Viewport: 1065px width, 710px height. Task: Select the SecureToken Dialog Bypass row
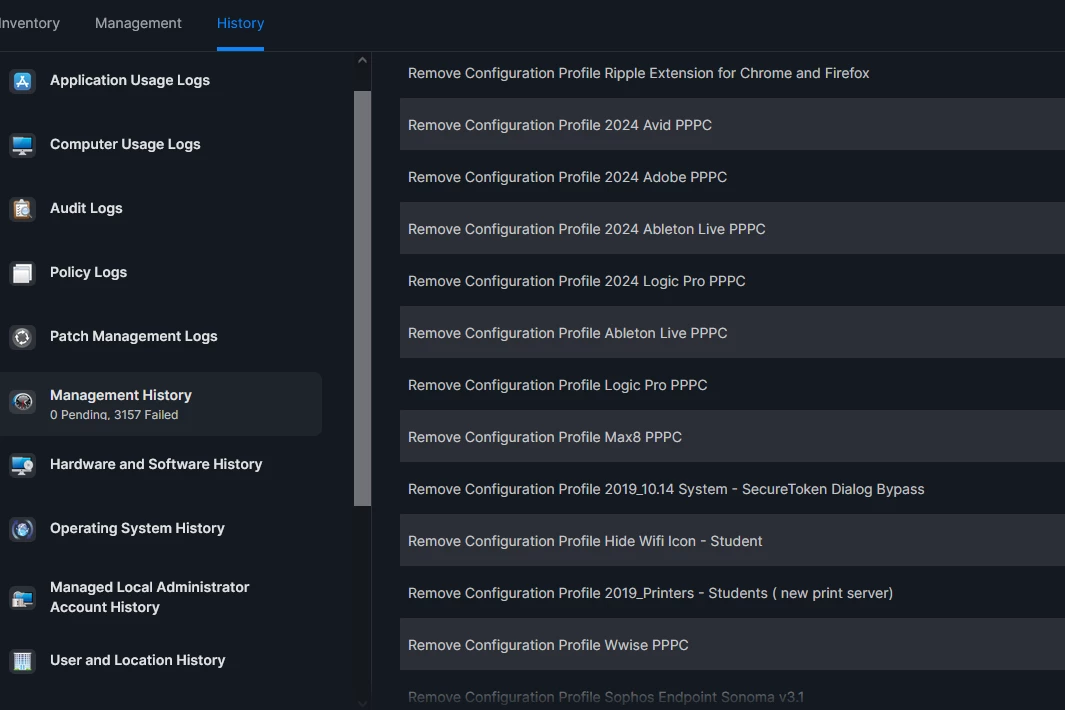732,489
